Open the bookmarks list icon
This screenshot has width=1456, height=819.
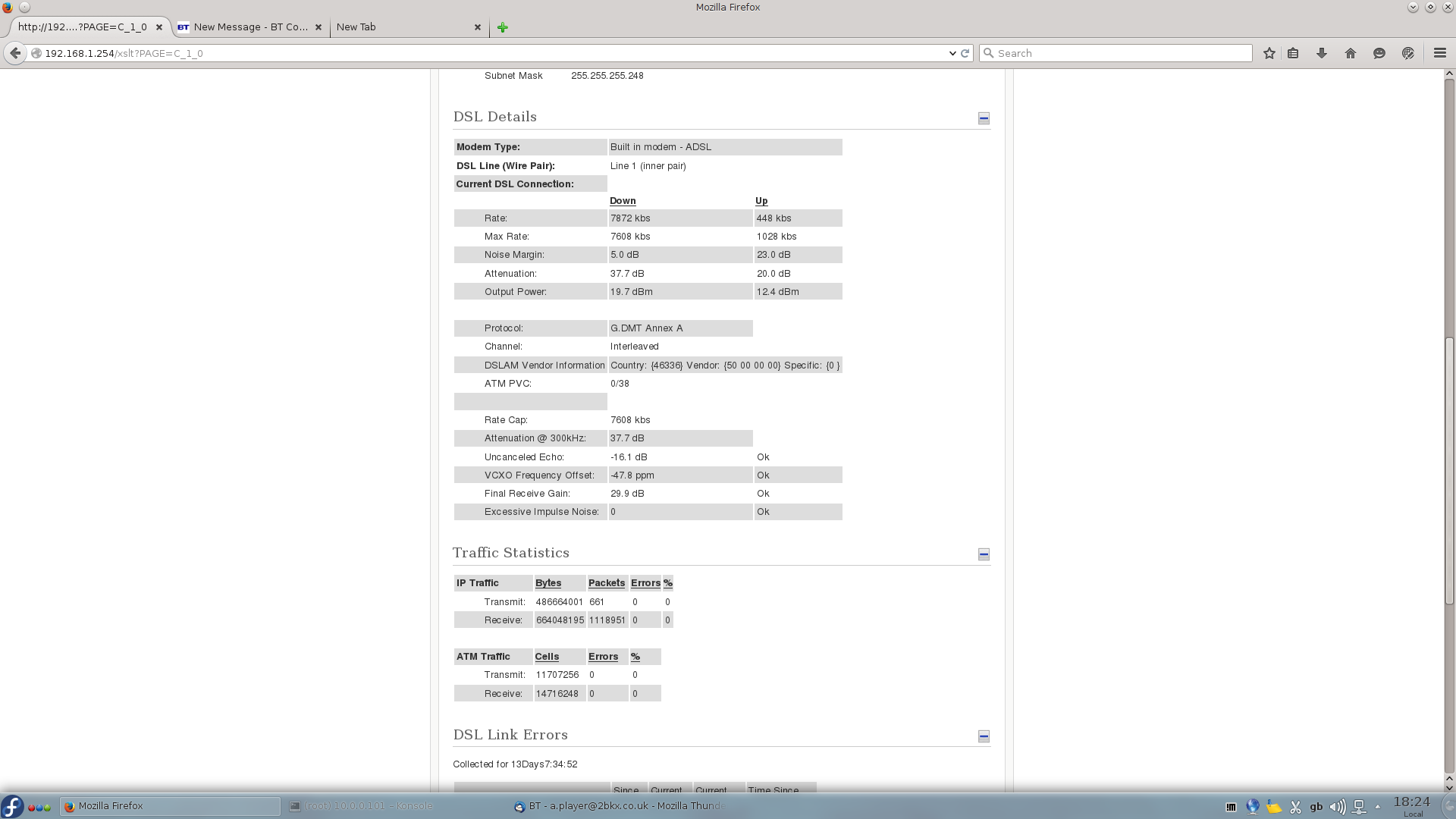click(x=1293, y=53)
